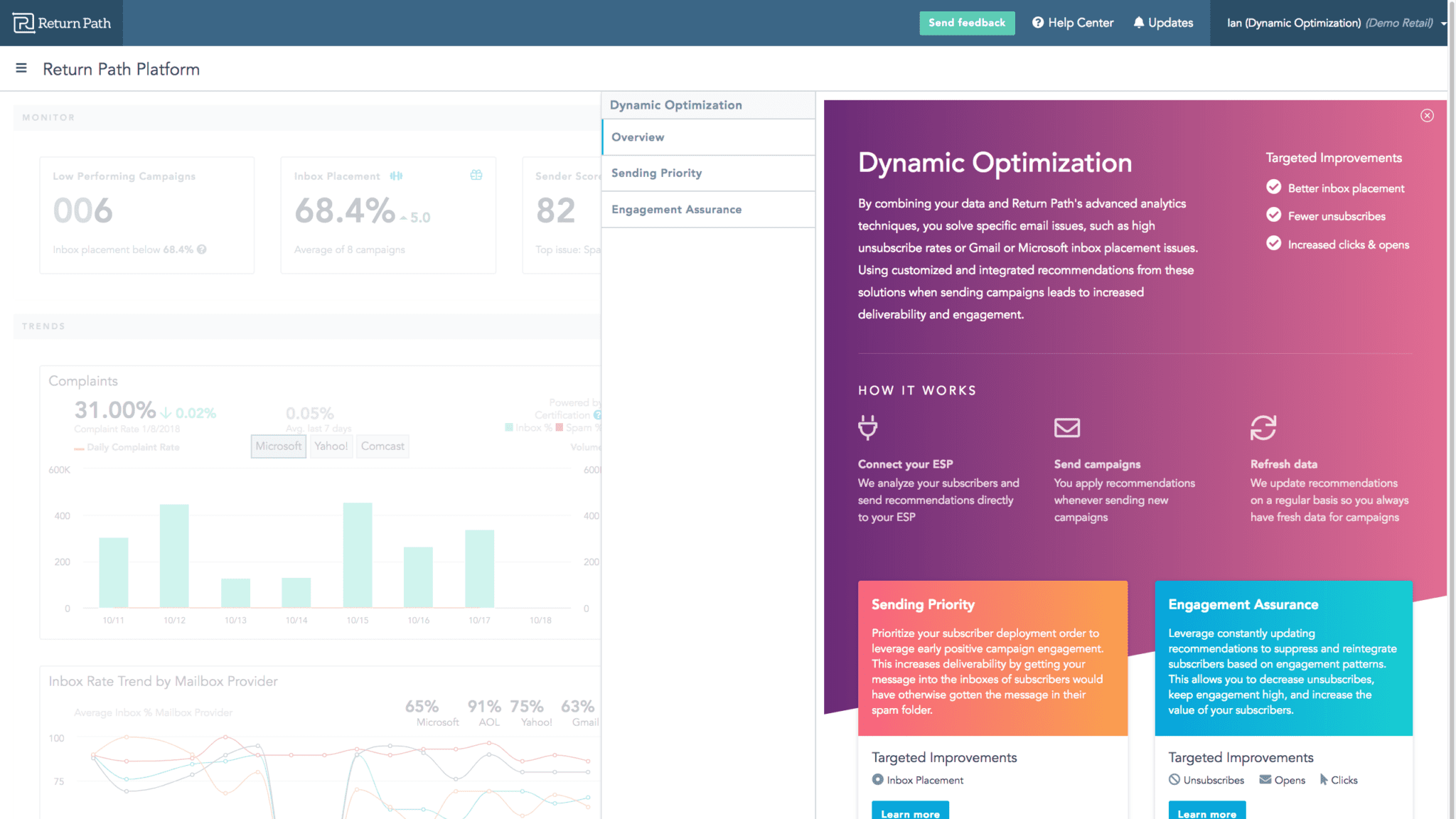Select the Connect your ESP plug icon
1456x819 pixels.
868,427
